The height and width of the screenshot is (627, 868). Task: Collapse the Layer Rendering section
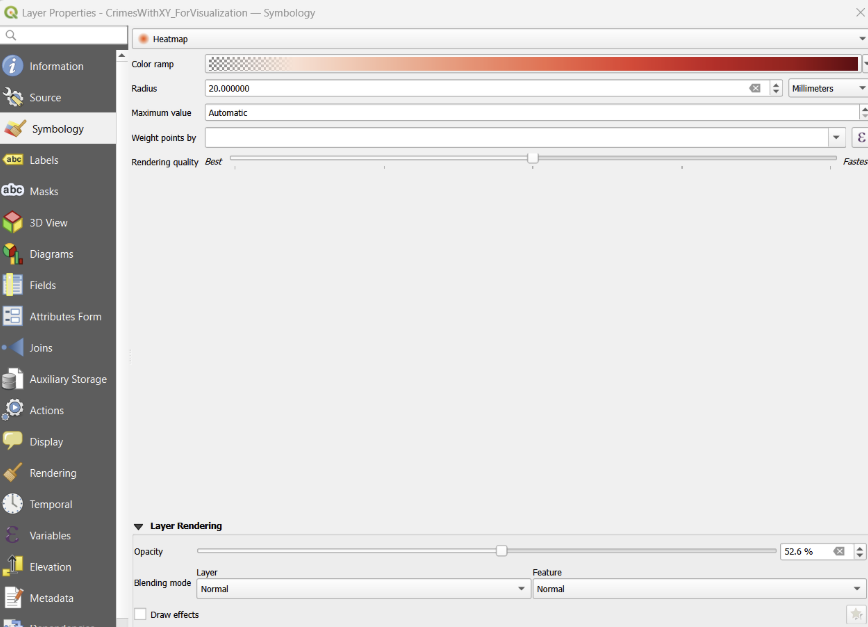[x=139, y=526]
